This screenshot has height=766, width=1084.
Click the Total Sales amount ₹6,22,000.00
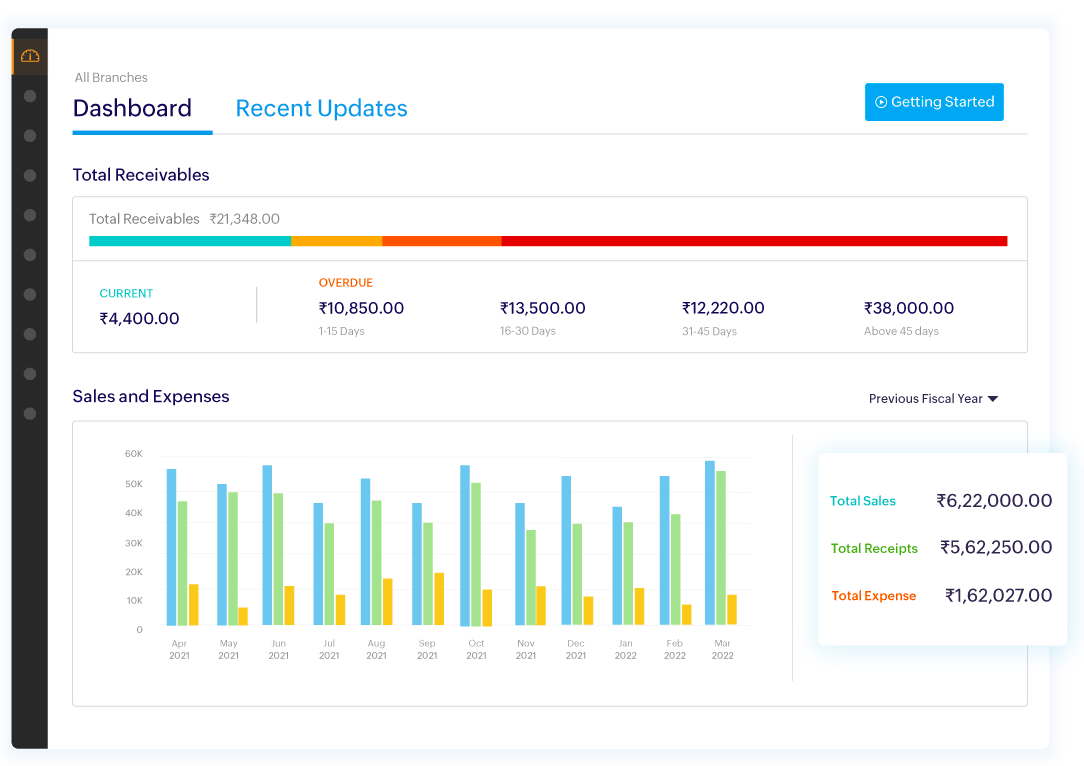click(x=993, y=501)
